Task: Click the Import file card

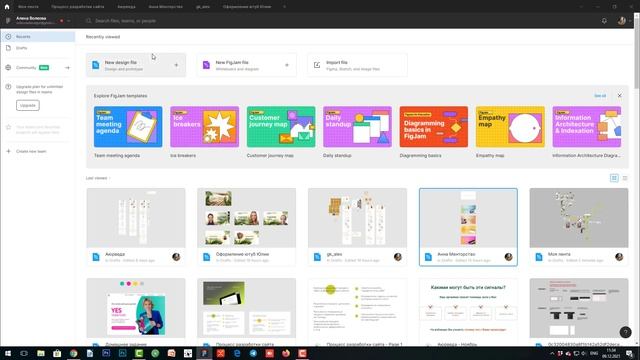Action: click(357, 65)
